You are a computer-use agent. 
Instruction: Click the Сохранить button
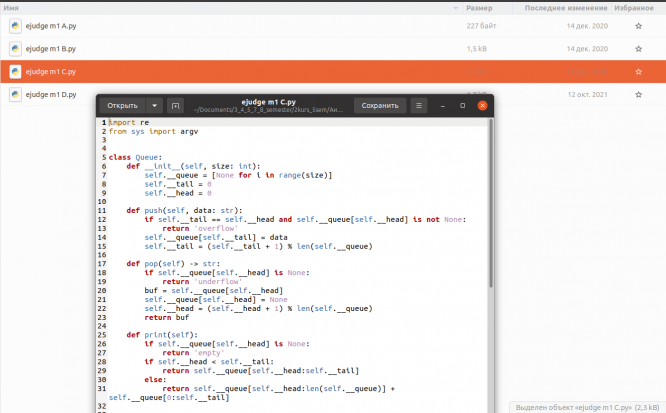tap(380, 105)
